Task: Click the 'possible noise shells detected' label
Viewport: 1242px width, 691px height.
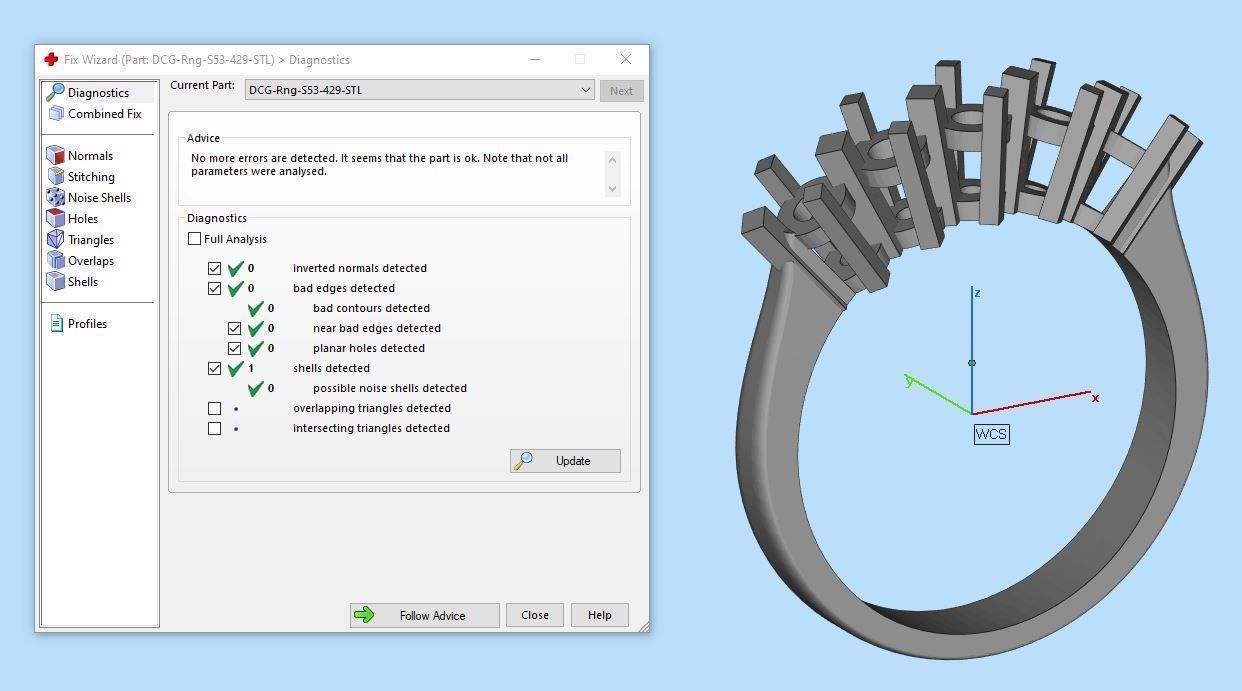Action: [x=390, y=388]
